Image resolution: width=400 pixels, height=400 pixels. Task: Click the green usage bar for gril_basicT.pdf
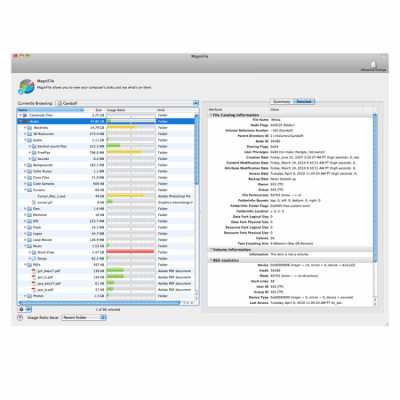pos(115,271)
